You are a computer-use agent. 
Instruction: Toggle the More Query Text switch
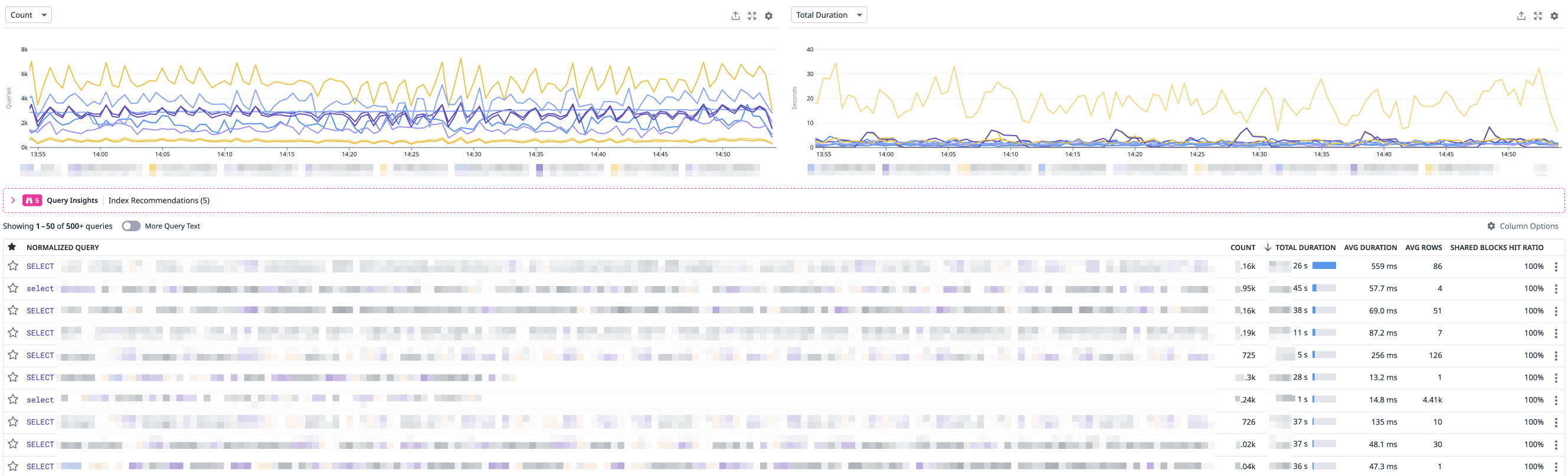[131, 226]
